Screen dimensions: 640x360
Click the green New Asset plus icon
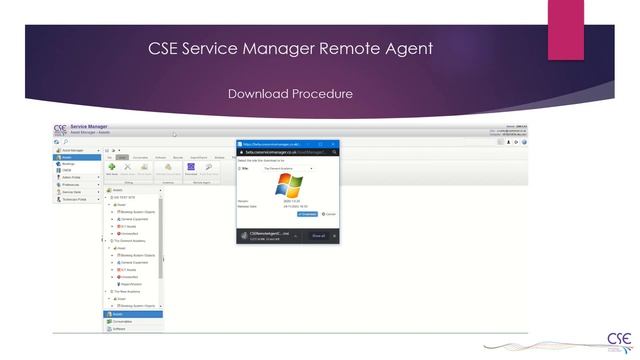click(112, 167)
